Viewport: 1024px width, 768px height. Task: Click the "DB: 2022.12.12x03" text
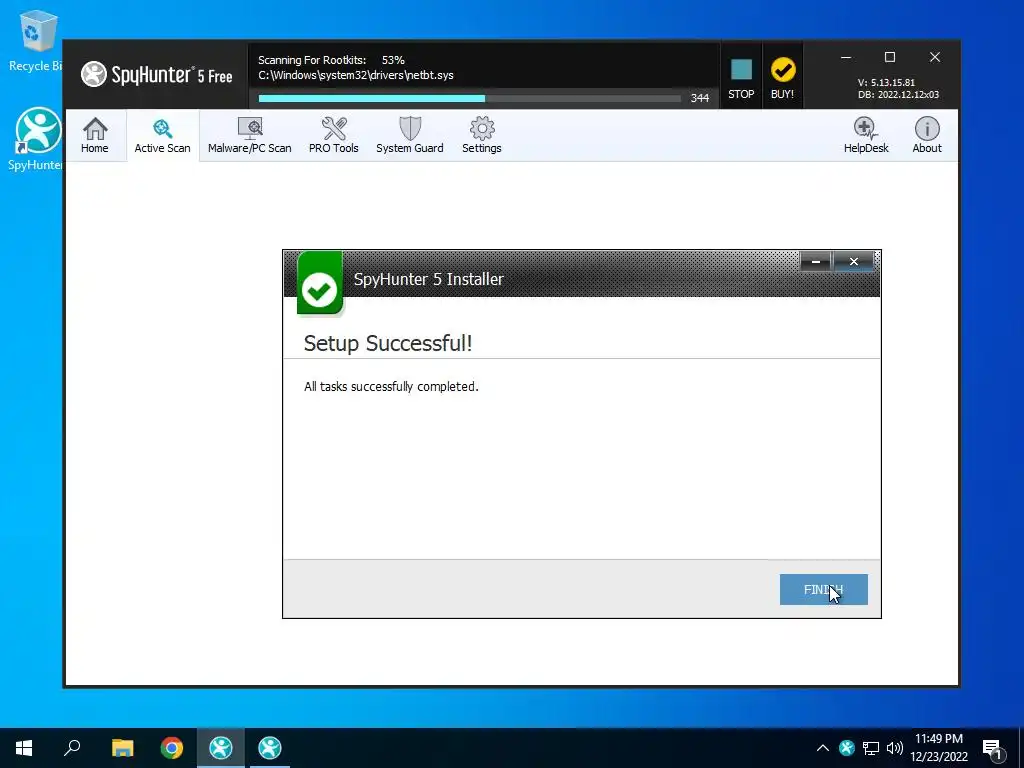tap(899, 95)
